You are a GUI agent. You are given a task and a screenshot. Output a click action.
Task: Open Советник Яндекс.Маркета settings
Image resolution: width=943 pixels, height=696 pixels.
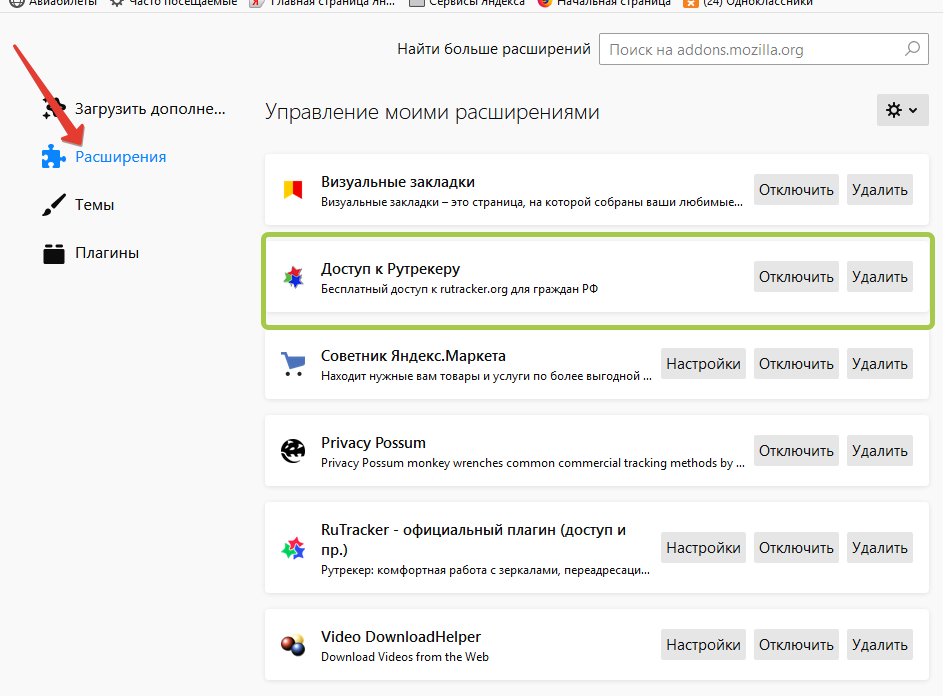pyautogui.click(x=703, y=364)
